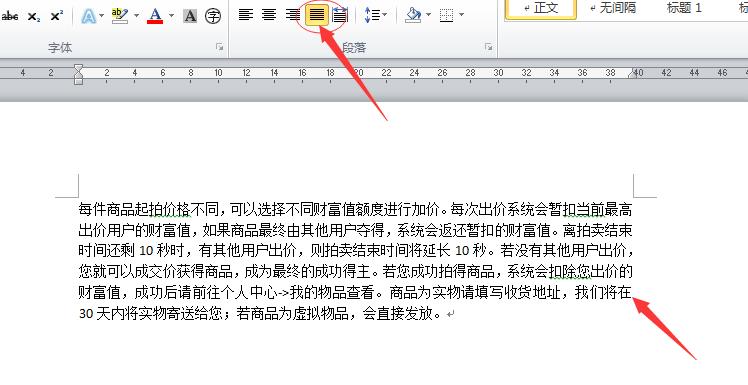Toggle justify alignment button

(317, 15)
